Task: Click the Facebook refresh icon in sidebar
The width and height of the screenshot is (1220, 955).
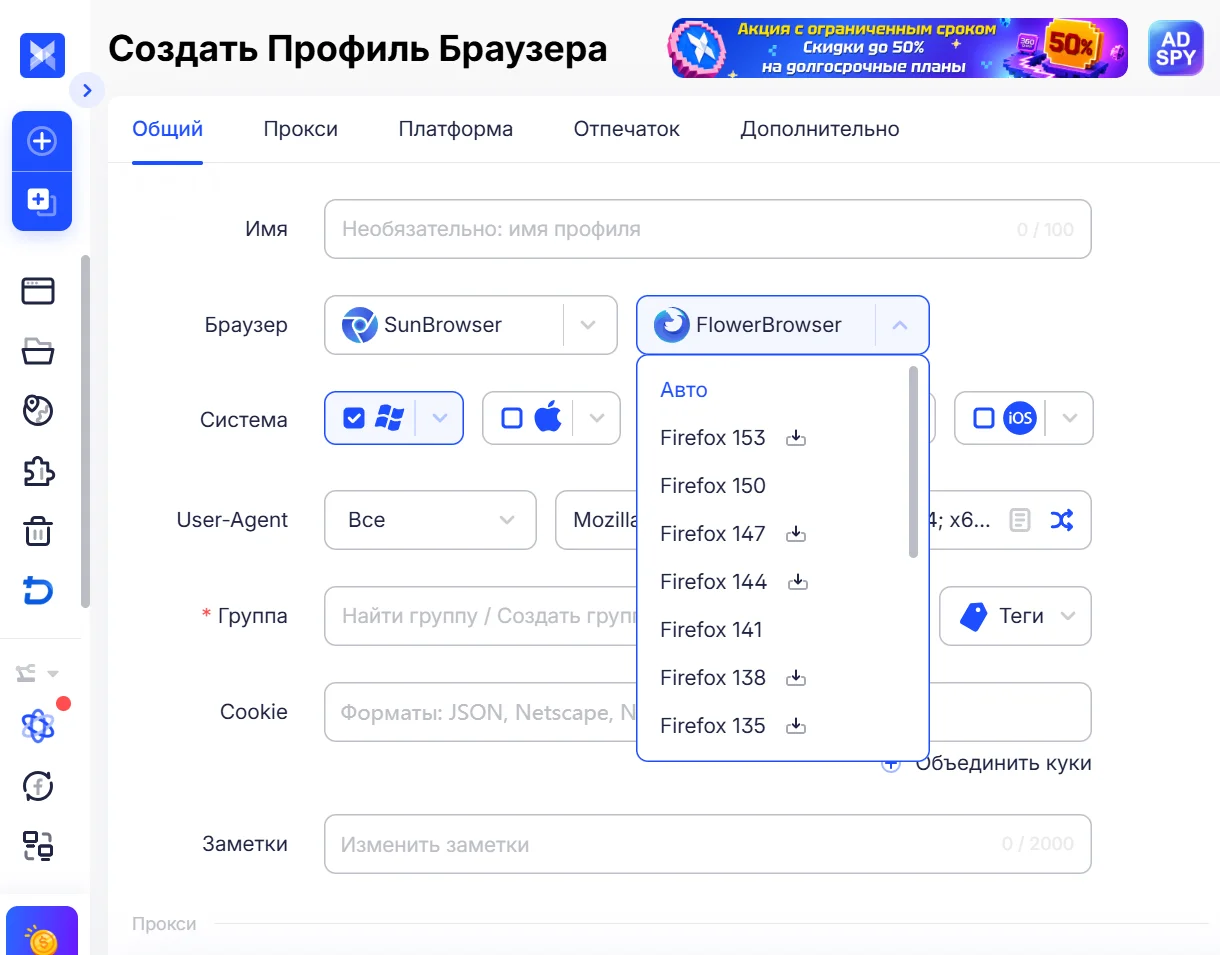Action: [x=38, y=786]
